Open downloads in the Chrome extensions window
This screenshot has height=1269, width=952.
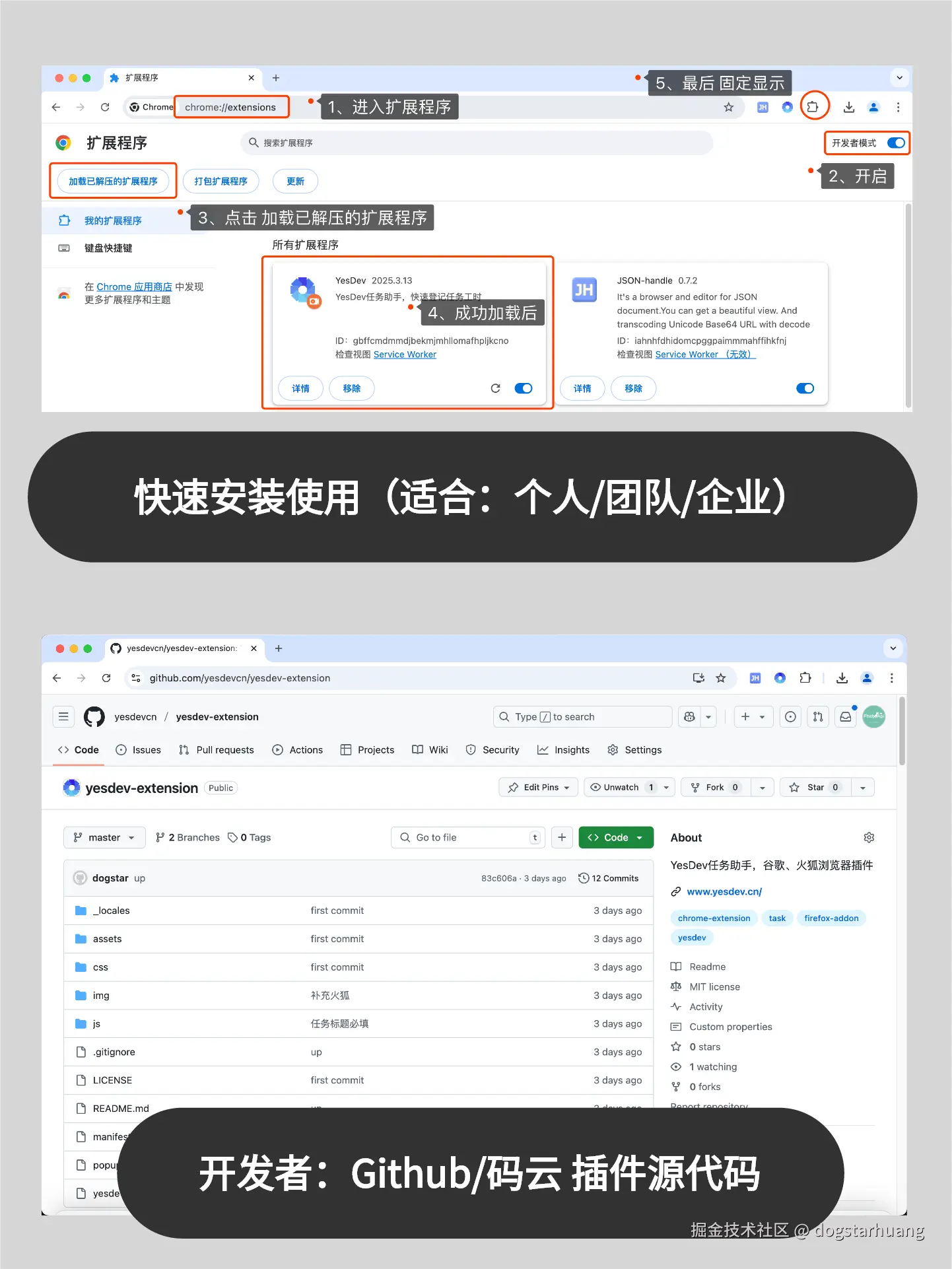tap(849, 107)
